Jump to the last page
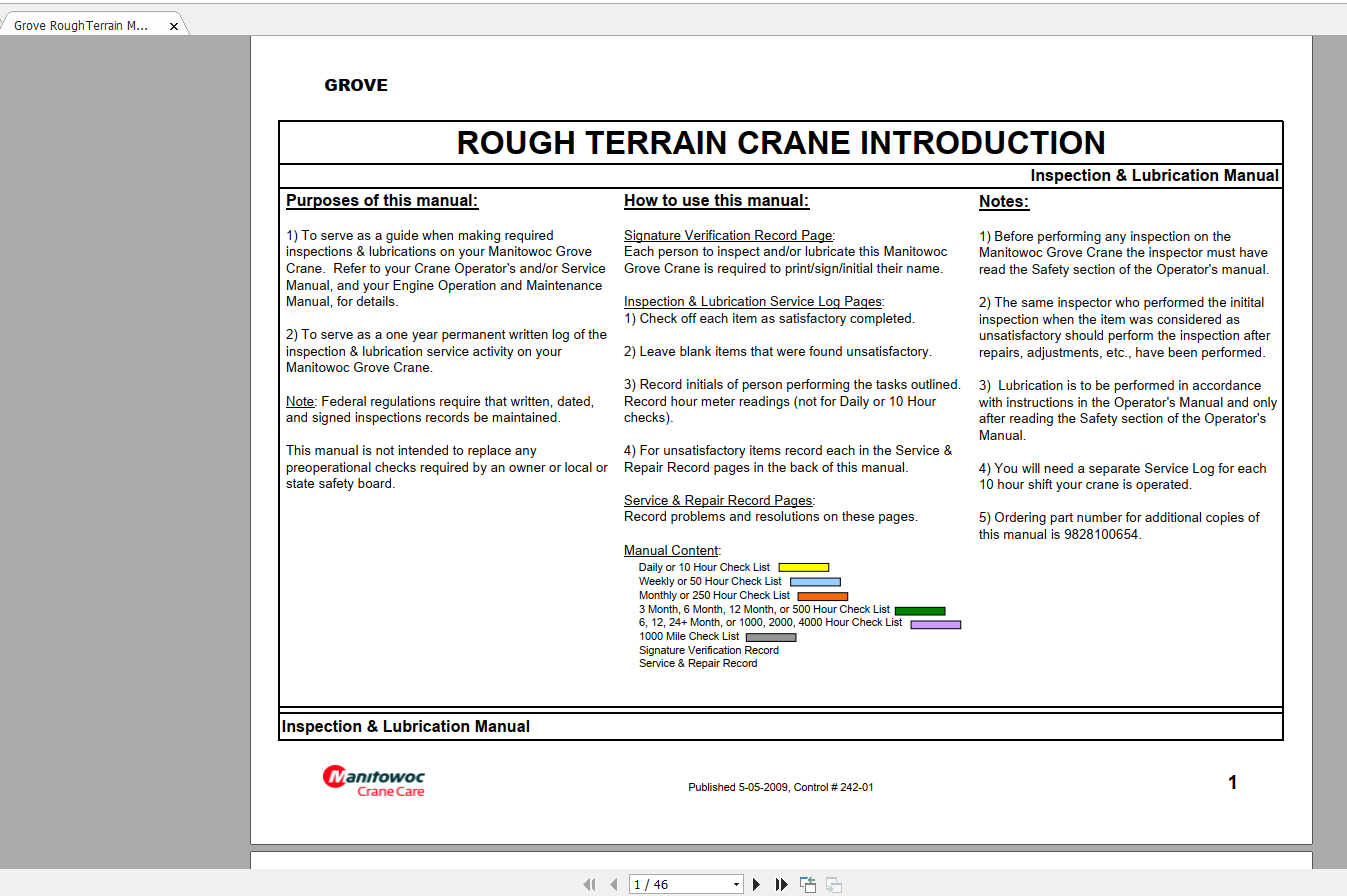This screenshot has width=1347, height=896. (782, 884)
